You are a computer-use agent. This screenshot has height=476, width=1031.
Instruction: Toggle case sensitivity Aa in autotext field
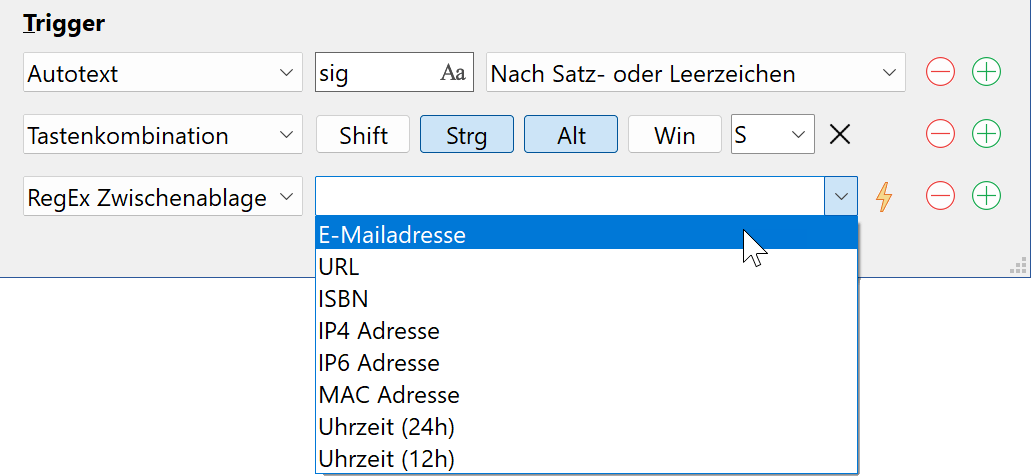pyautogui.click(x=452, y=72)
